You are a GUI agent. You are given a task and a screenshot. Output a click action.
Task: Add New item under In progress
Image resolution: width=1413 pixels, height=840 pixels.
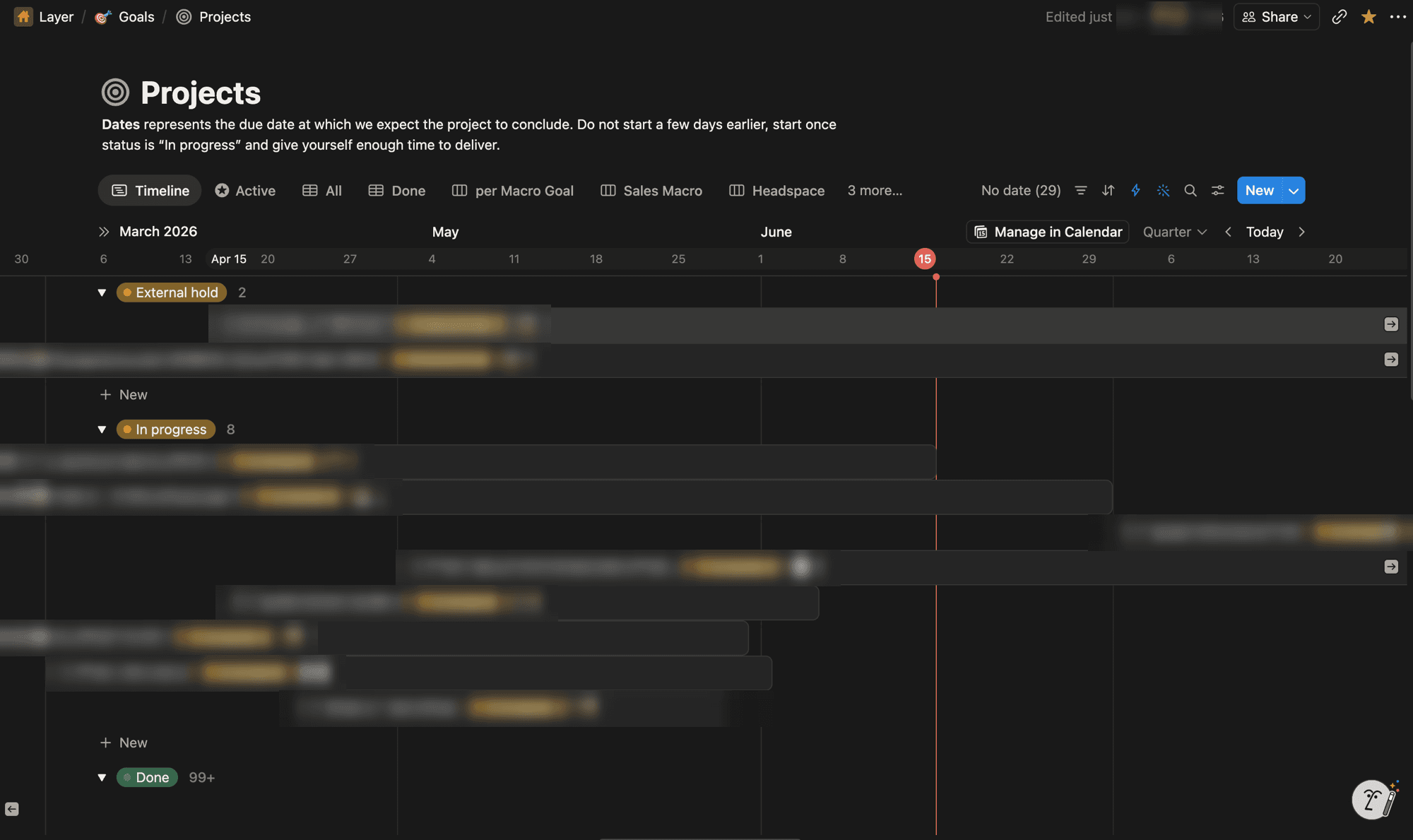tap(124, 743)
